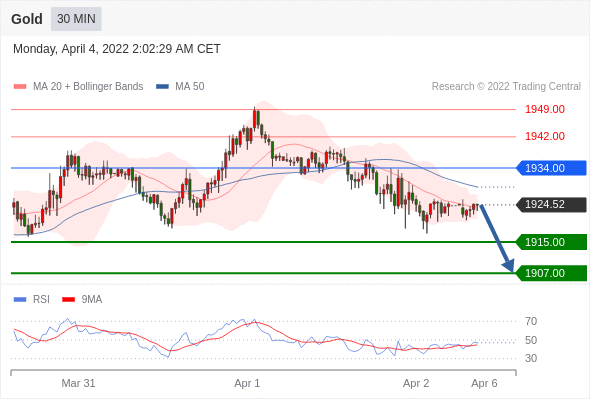Toggle the RSI legend entry
Screen dimensions: 590x400
pos(32,300)
